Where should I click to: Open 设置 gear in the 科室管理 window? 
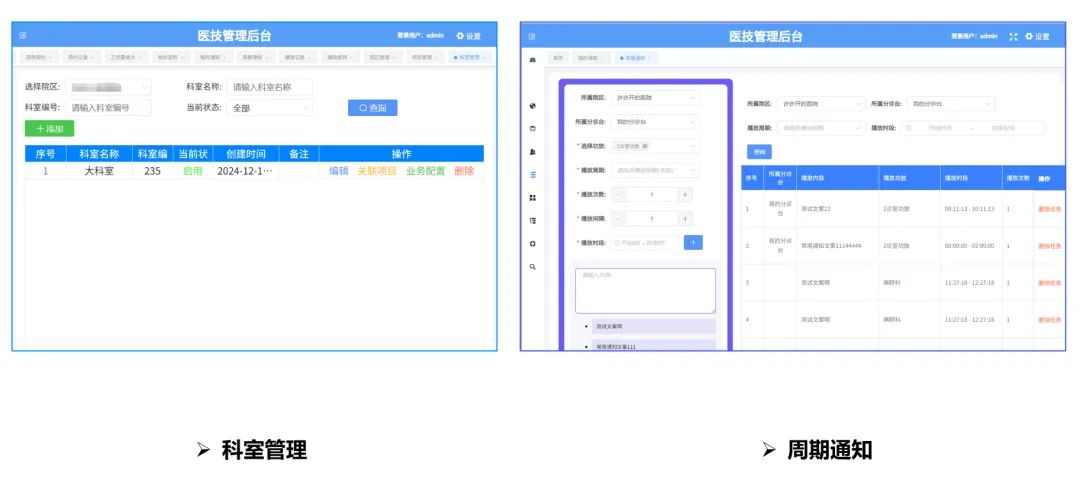point(468,36)
